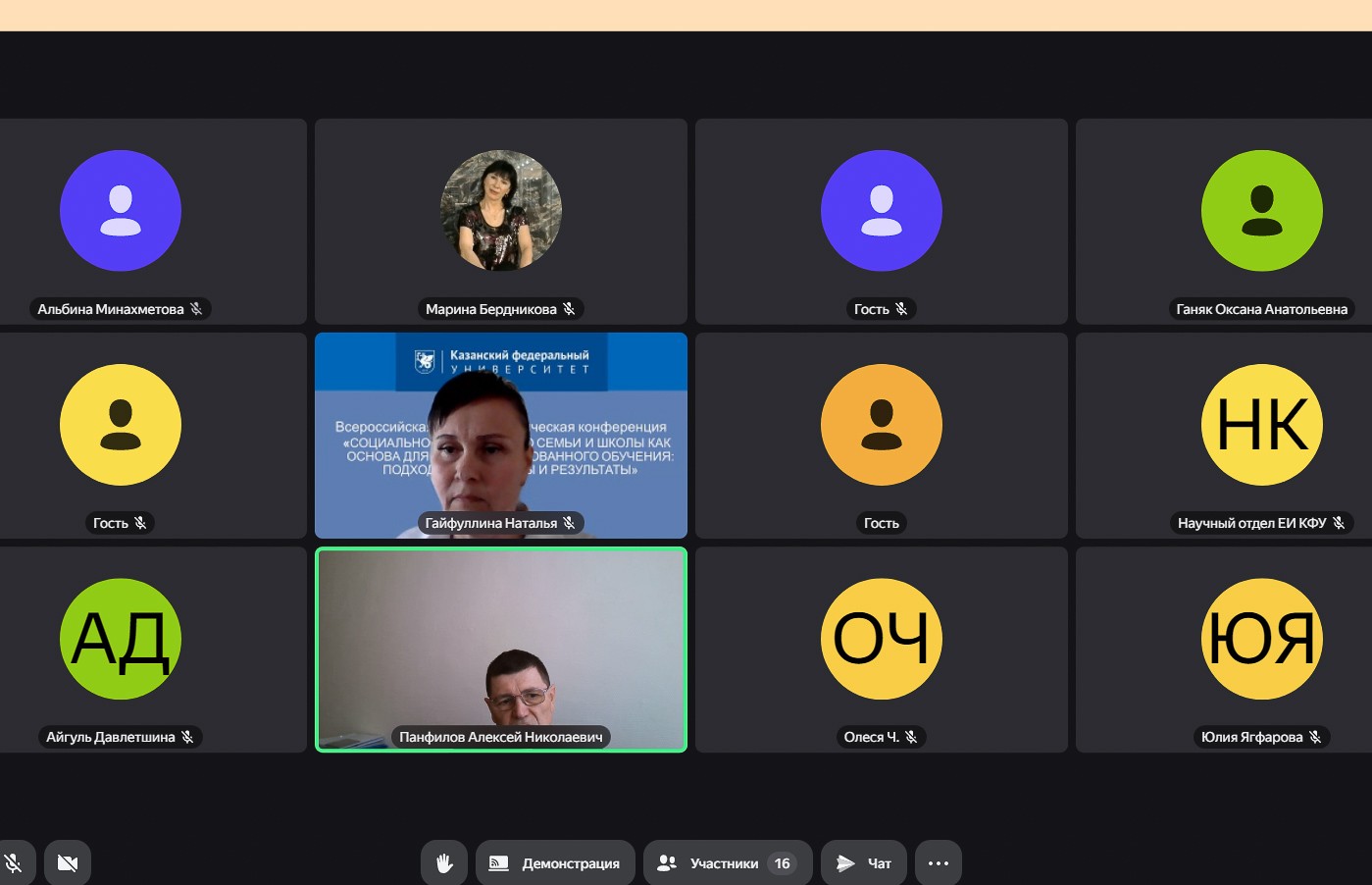The width and height of the screenshot is (1372, 885).
Task: Click the participant count badge 16
Action: pyautogui.click(x=782, y=863)
